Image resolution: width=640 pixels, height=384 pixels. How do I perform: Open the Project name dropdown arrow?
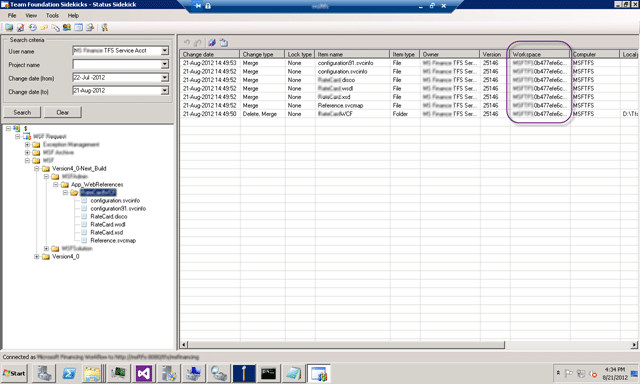tap(164, 64)
